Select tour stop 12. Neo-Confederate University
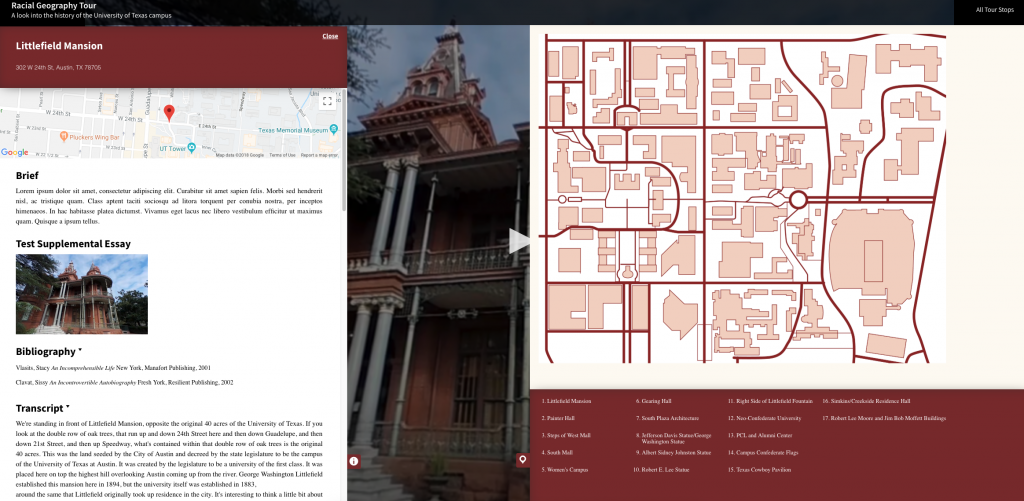Image resolution: width=1024 pixels, height=501 pixels. [x=764, y=418]
